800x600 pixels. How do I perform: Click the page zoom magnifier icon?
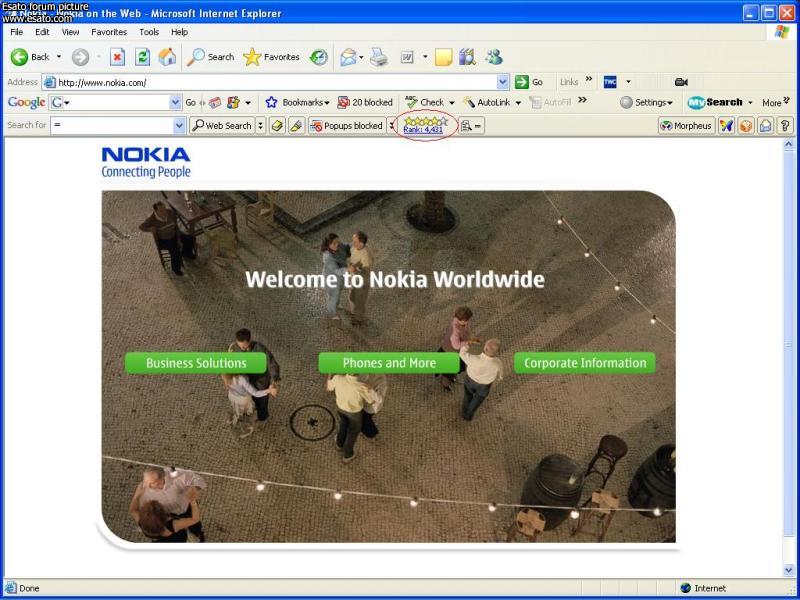[x=466, y=126]
